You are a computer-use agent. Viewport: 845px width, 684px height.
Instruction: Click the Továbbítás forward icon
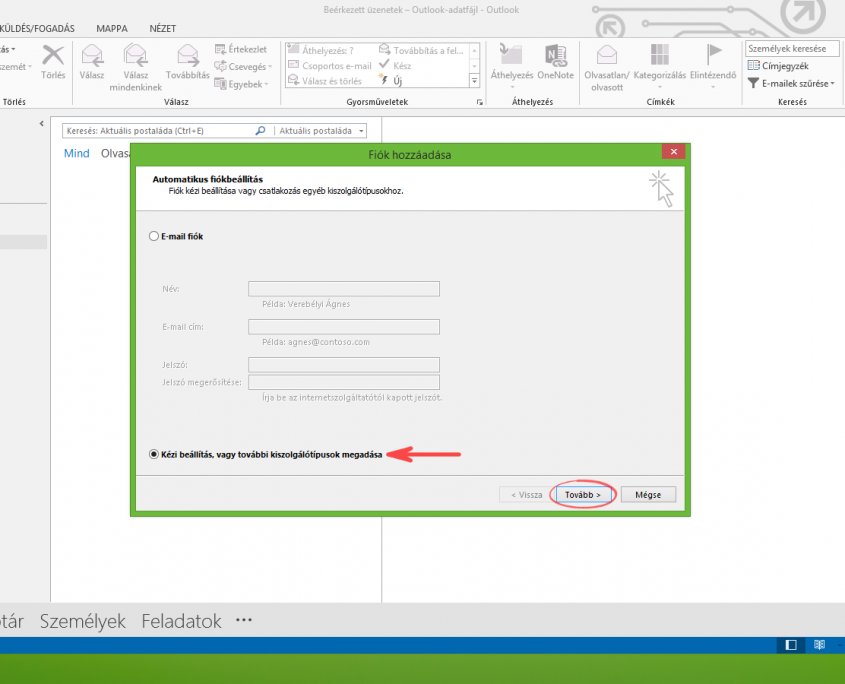coord(187,56)
